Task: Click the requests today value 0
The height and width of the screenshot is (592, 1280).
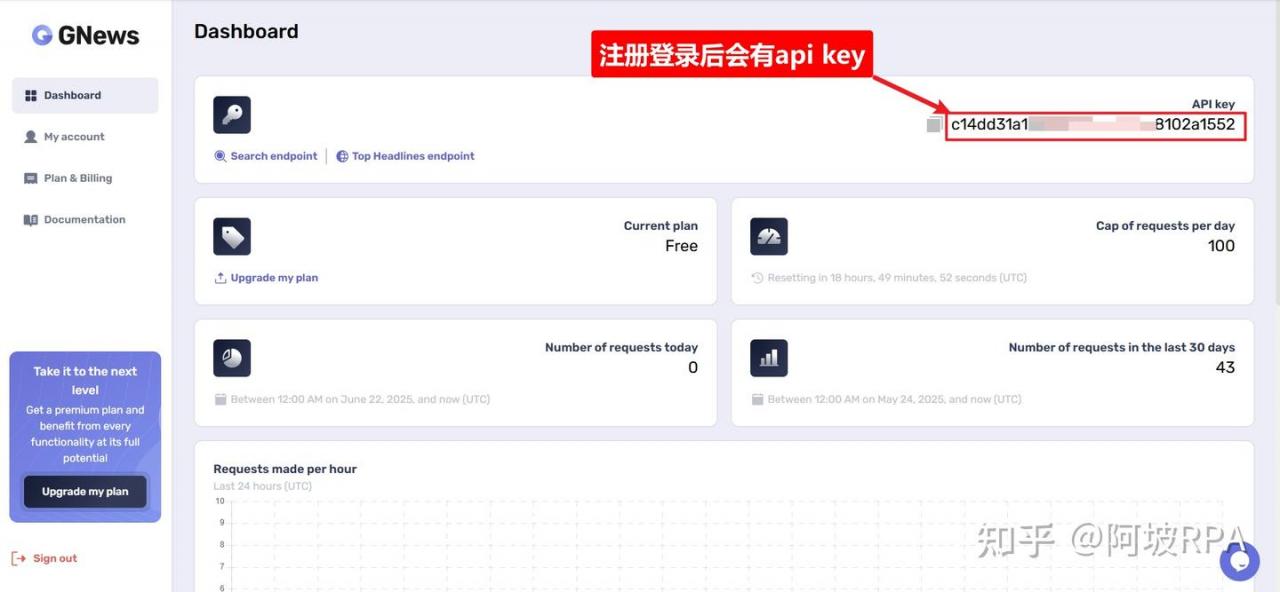Action: pos(693,367)
